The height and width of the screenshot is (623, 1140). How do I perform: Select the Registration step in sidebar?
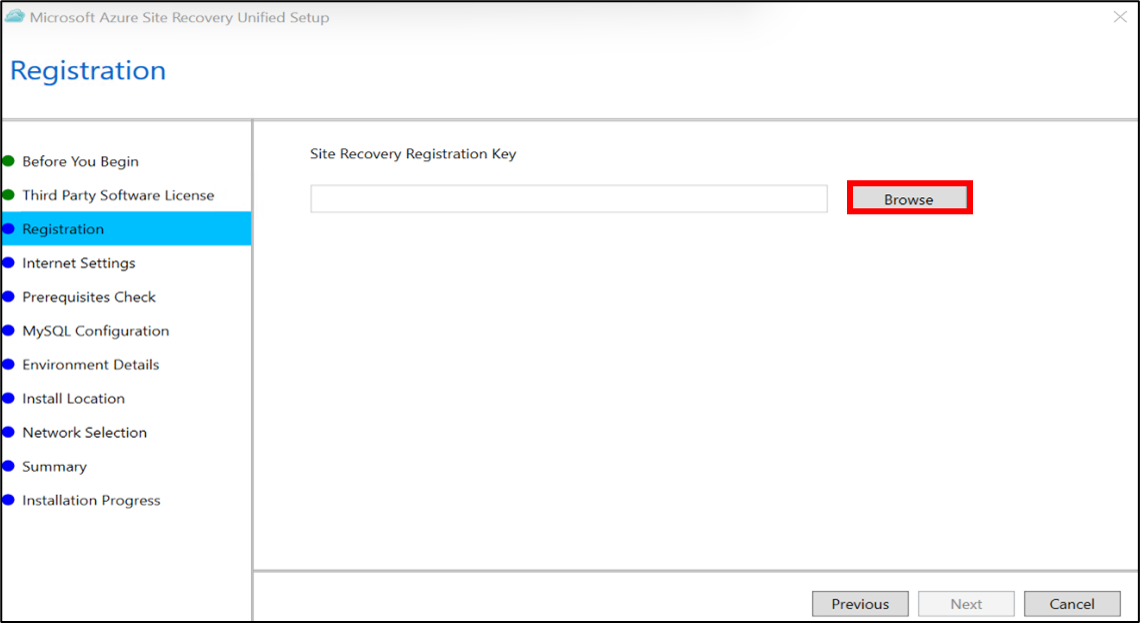(x=127, y=228)
